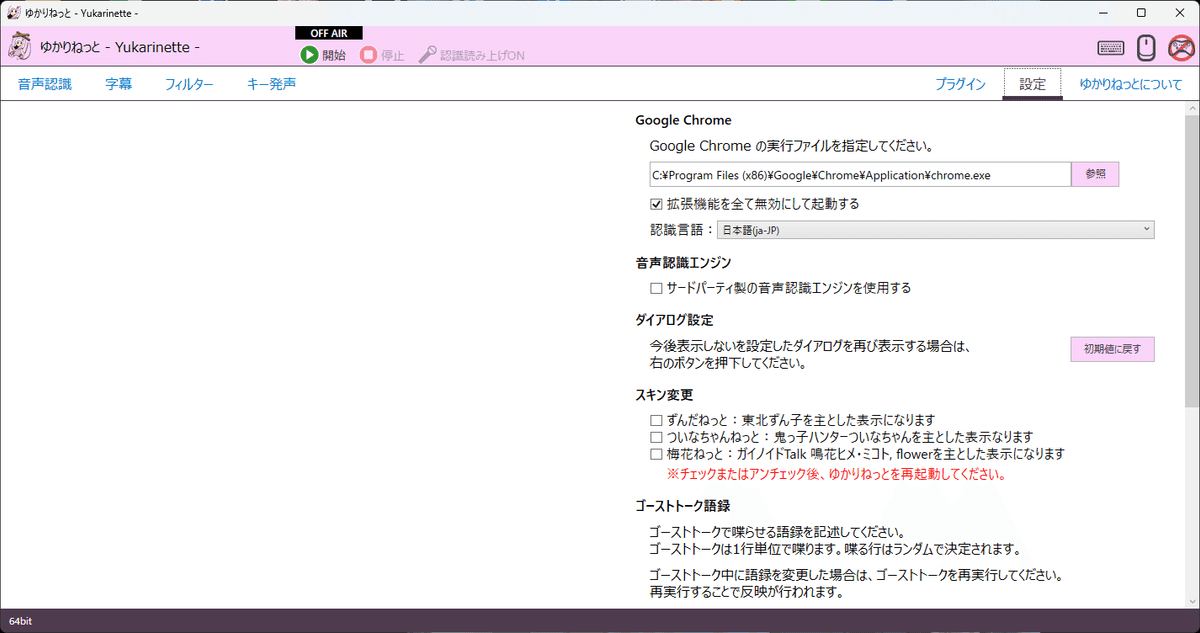Open the キー発声 tab
1200x633 pixels.
click(x=271, y=84)
